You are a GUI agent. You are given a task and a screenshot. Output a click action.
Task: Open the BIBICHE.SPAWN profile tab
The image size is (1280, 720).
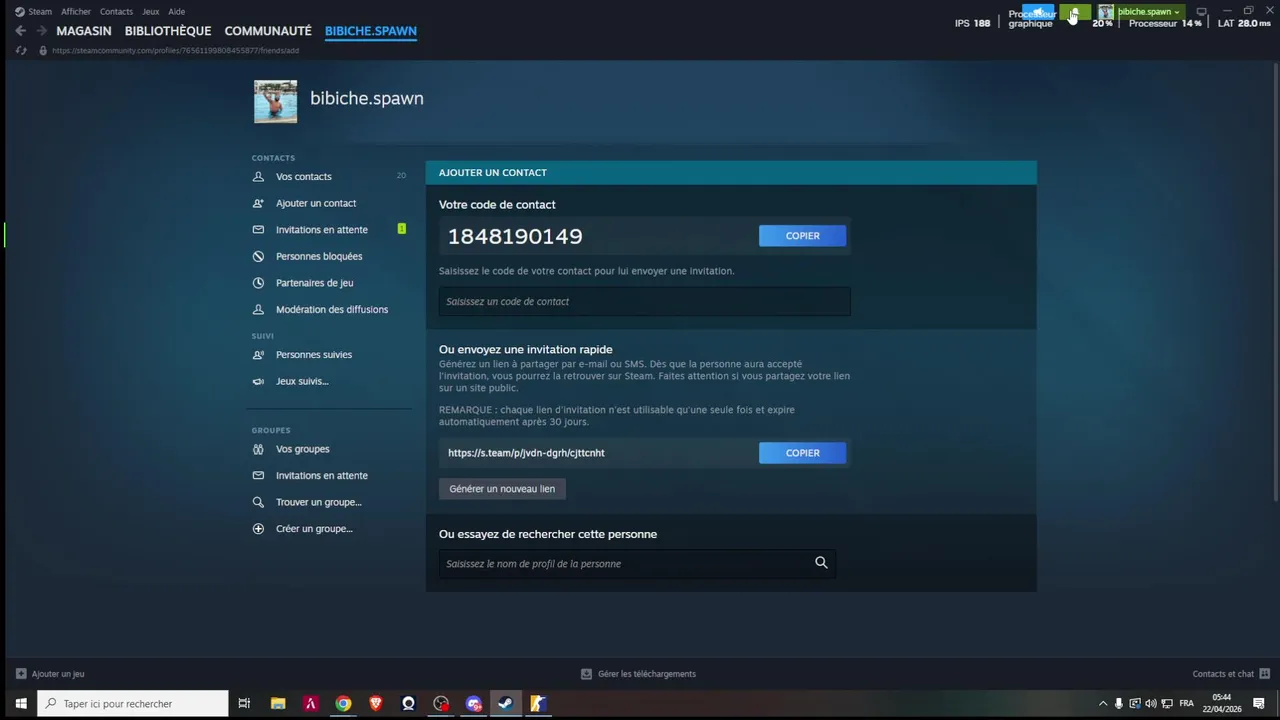[x=371, y=31]
